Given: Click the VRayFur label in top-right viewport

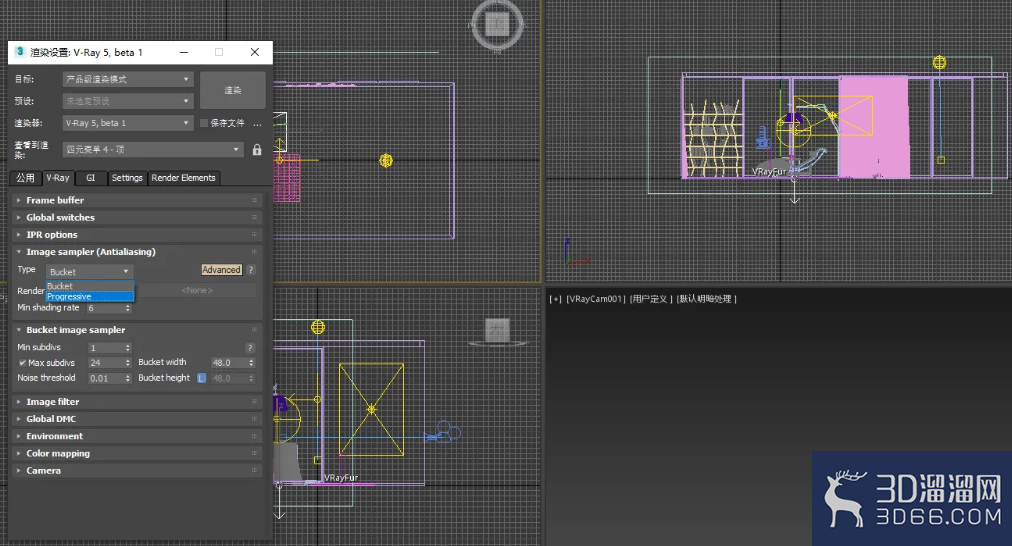Looking at the screenshot, I should click(769, 172).
